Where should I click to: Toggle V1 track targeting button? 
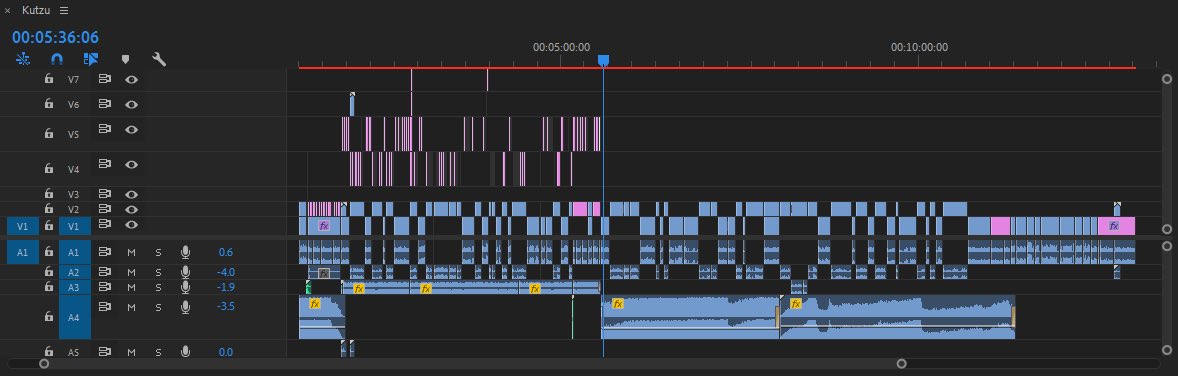[74, 225]
